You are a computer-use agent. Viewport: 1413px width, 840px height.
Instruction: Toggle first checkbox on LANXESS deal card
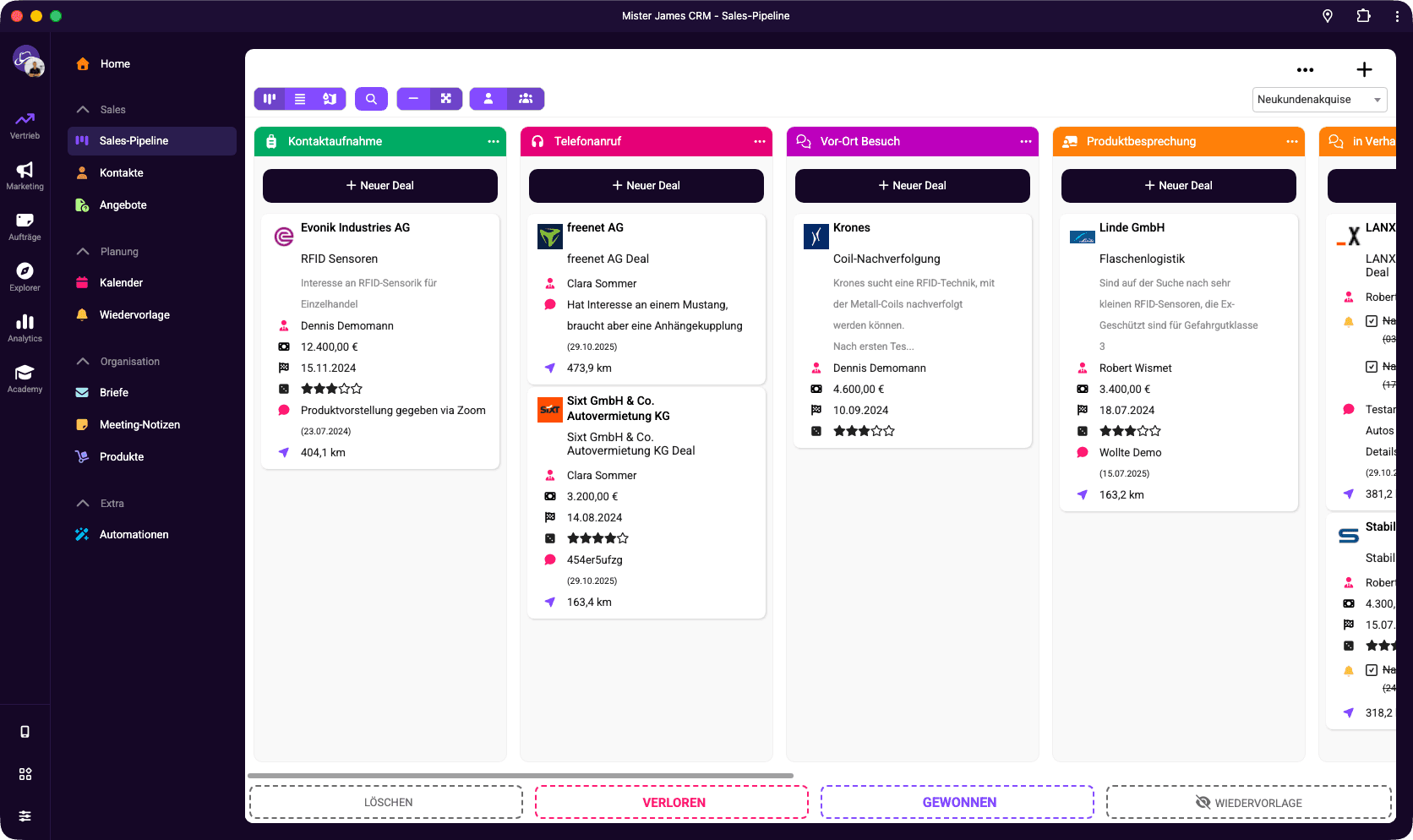click(1372, 321)
